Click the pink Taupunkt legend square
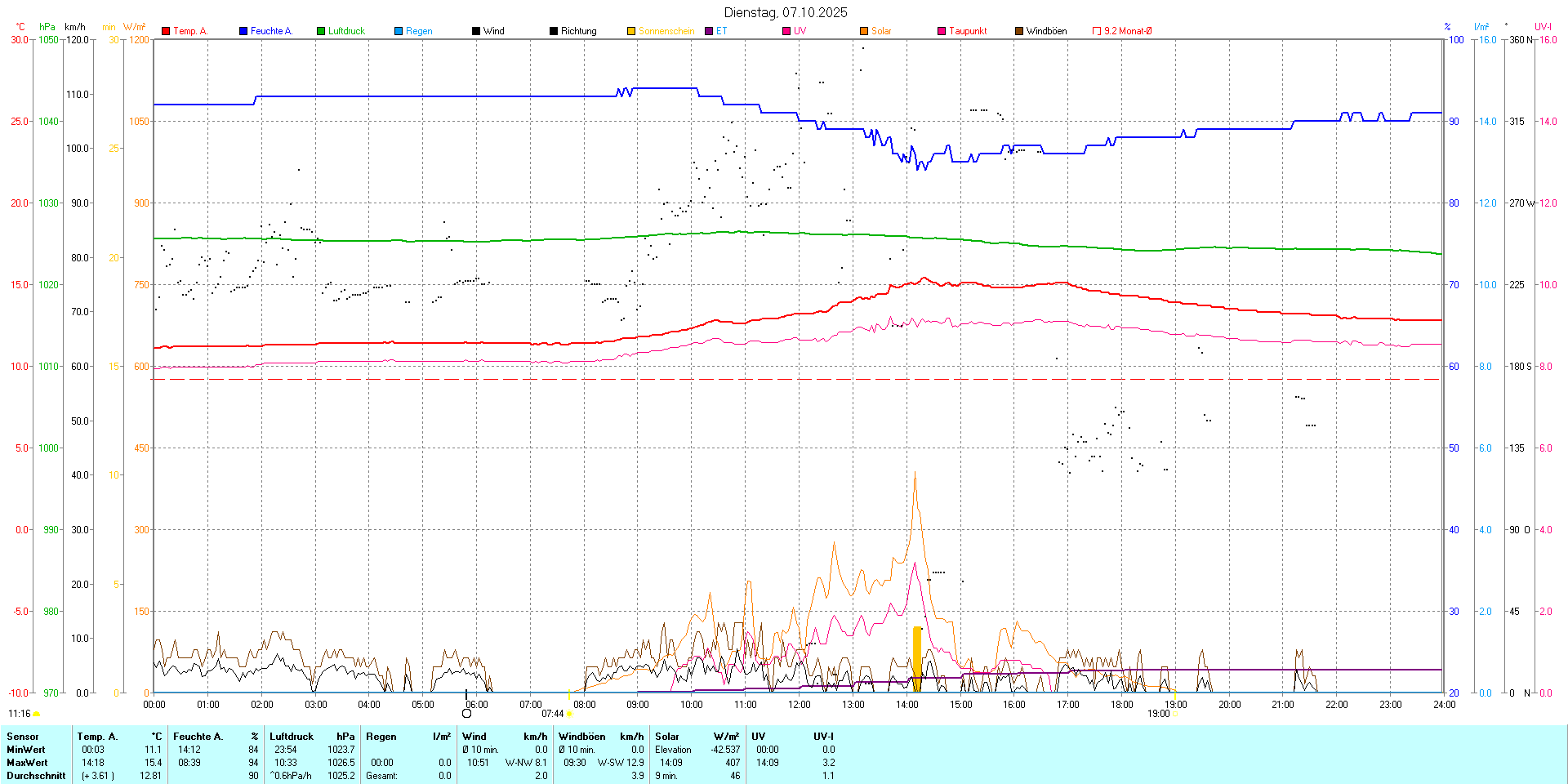The height and width of the screenshot is (784, 1568). pyautogui.click(x=942, y=31)
